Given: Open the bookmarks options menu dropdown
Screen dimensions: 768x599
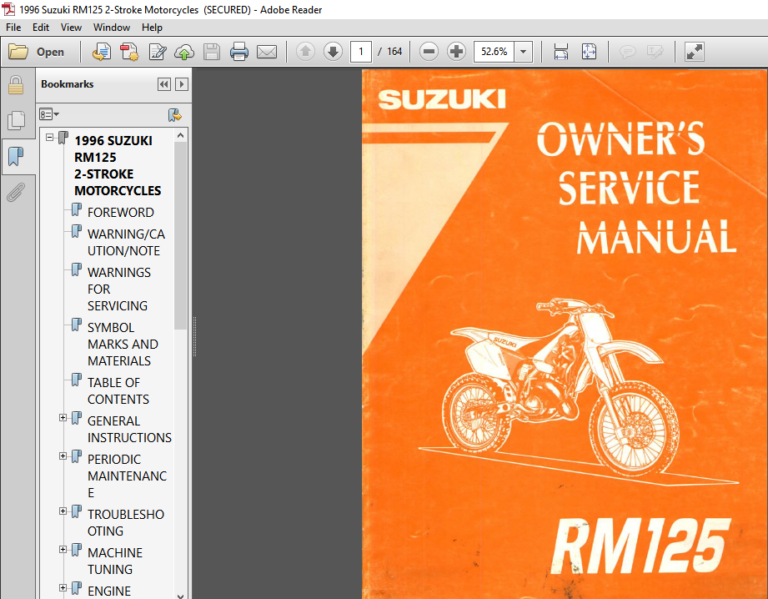Looking at the screenshot, I should click(48, 115).
